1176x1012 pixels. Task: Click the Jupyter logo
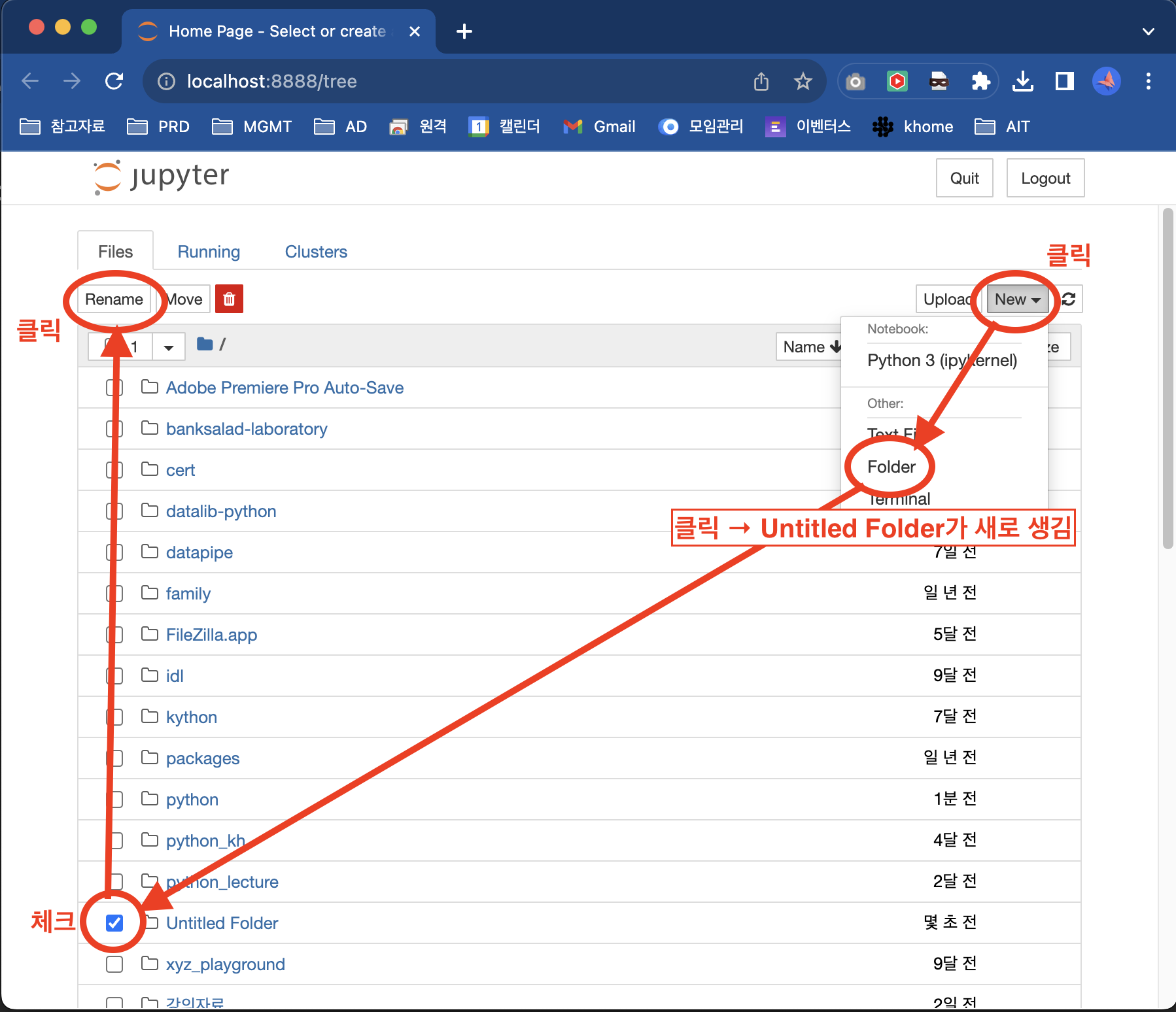(x=162, y=177)
